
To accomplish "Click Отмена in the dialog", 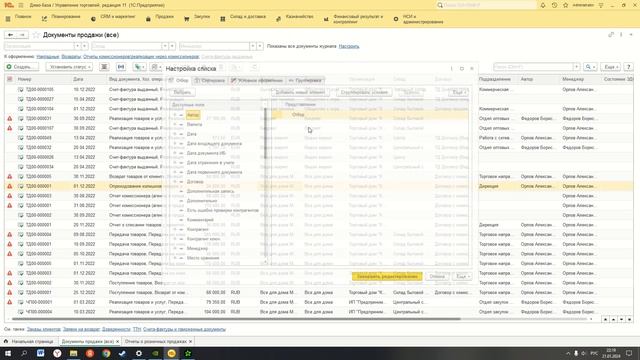I will 437,276.
